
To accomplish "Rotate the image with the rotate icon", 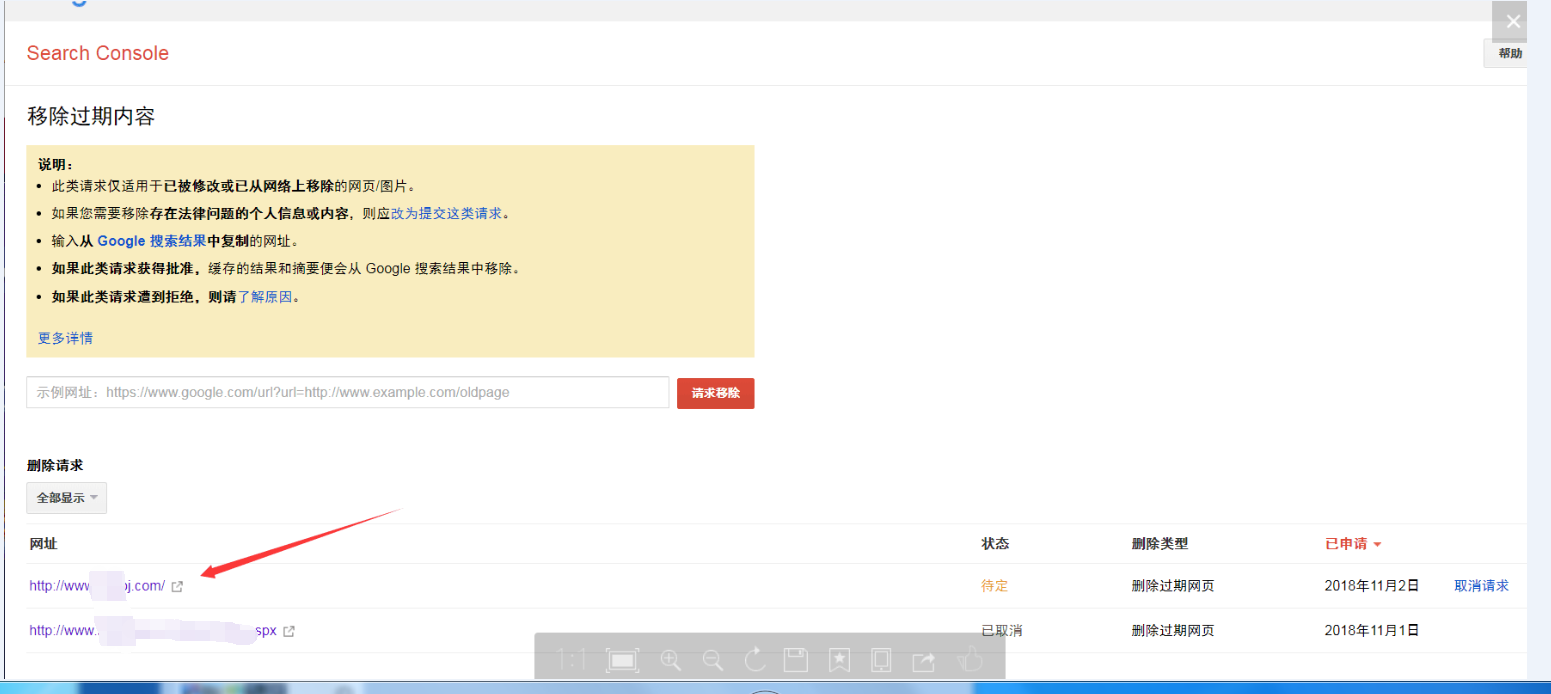I will click(x=755, y=660).
